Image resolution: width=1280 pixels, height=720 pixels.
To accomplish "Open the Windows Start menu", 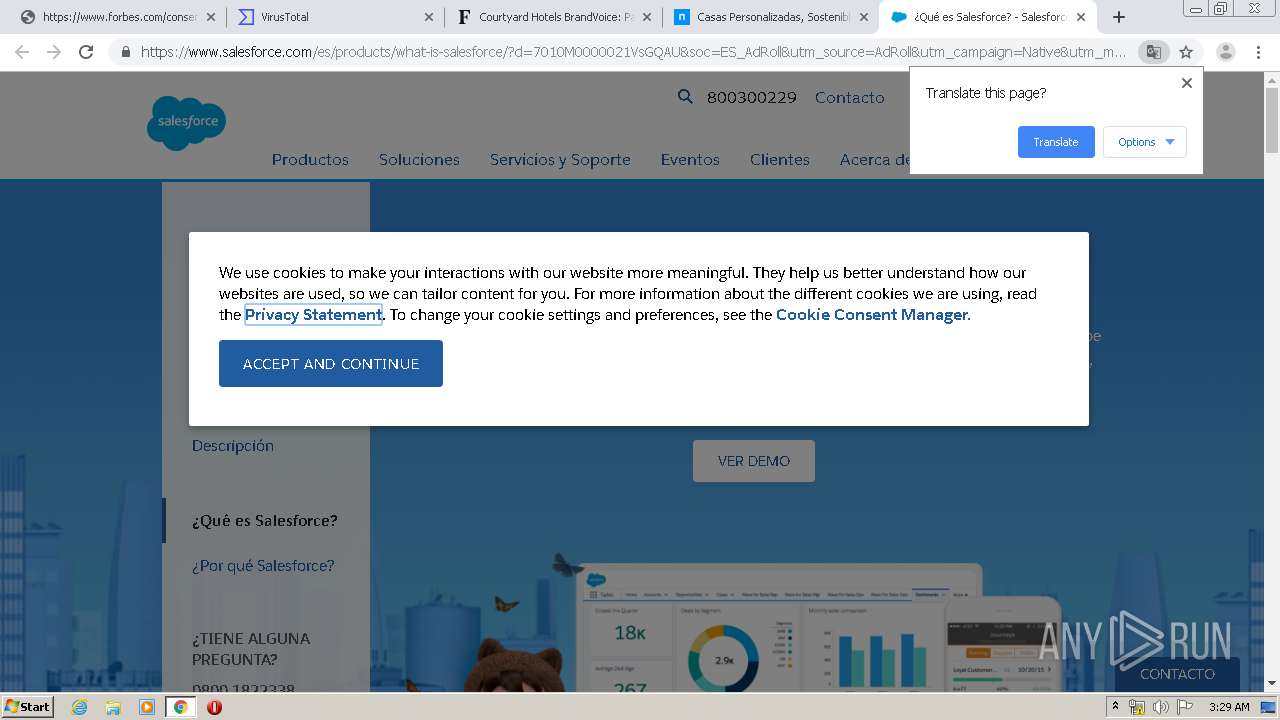I will pyautogui.click(x=28, y=707).
